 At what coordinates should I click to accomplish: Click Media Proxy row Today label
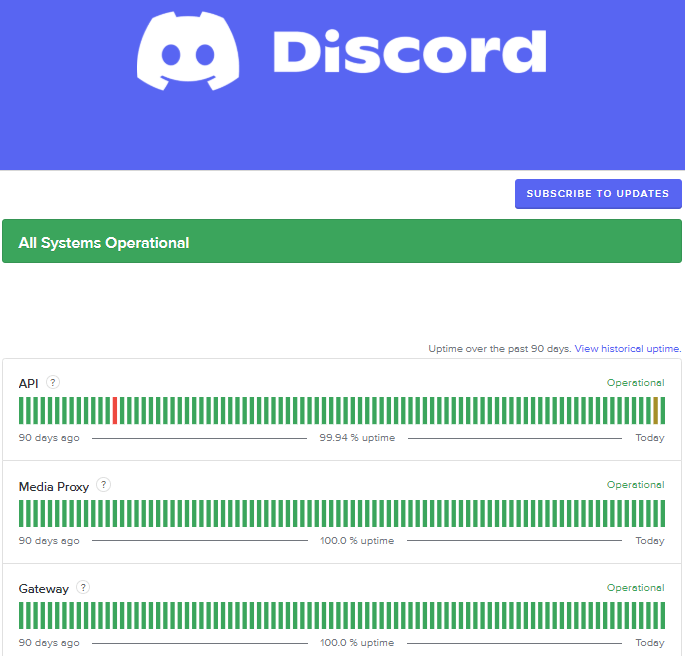click(650, 541)
